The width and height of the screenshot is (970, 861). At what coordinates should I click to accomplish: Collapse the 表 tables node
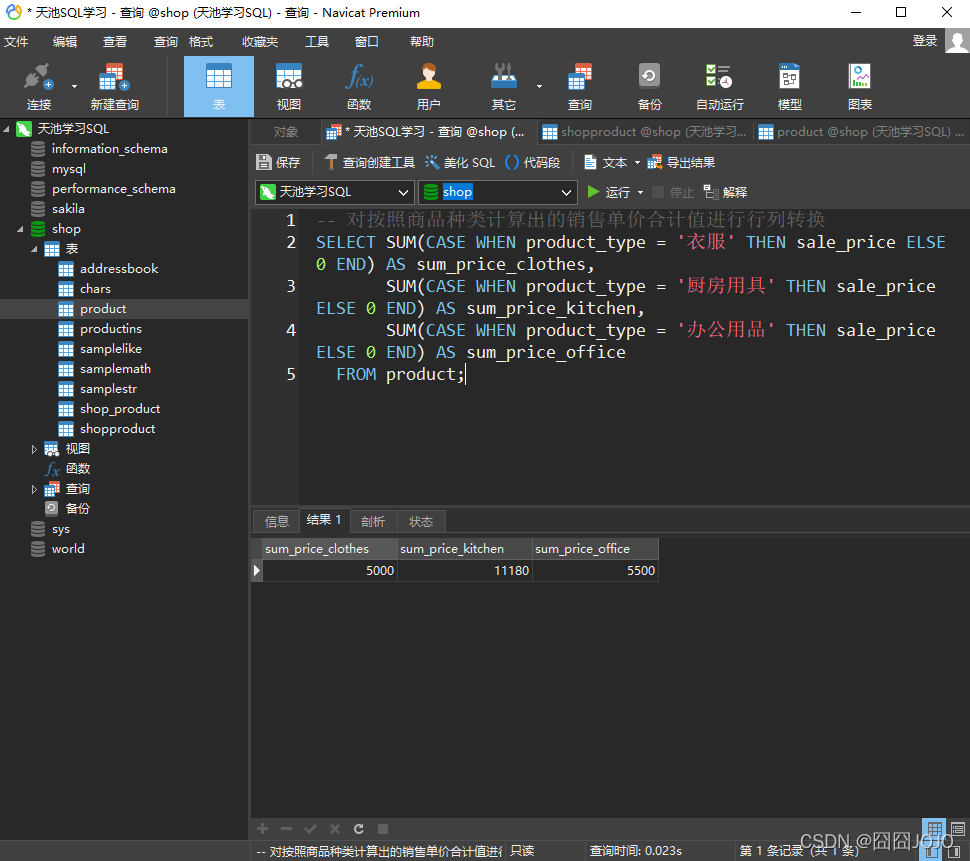click(34, 249)
